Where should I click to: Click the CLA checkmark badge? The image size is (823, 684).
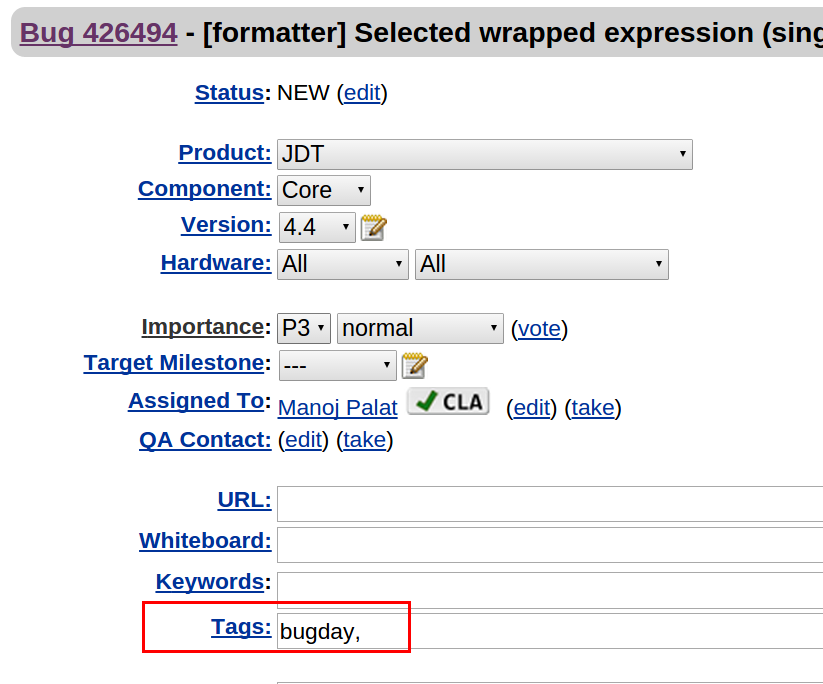point(448,402)
